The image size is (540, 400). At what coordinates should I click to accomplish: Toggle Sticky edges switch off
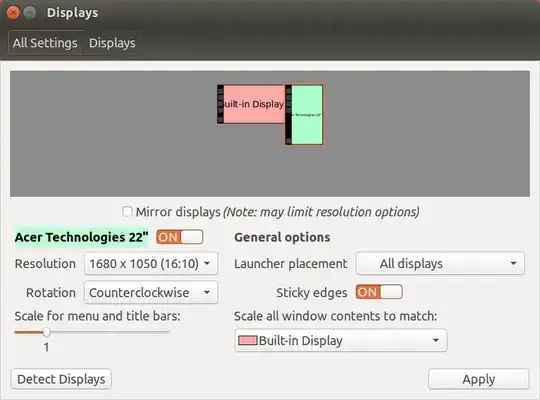coord(379,292)
